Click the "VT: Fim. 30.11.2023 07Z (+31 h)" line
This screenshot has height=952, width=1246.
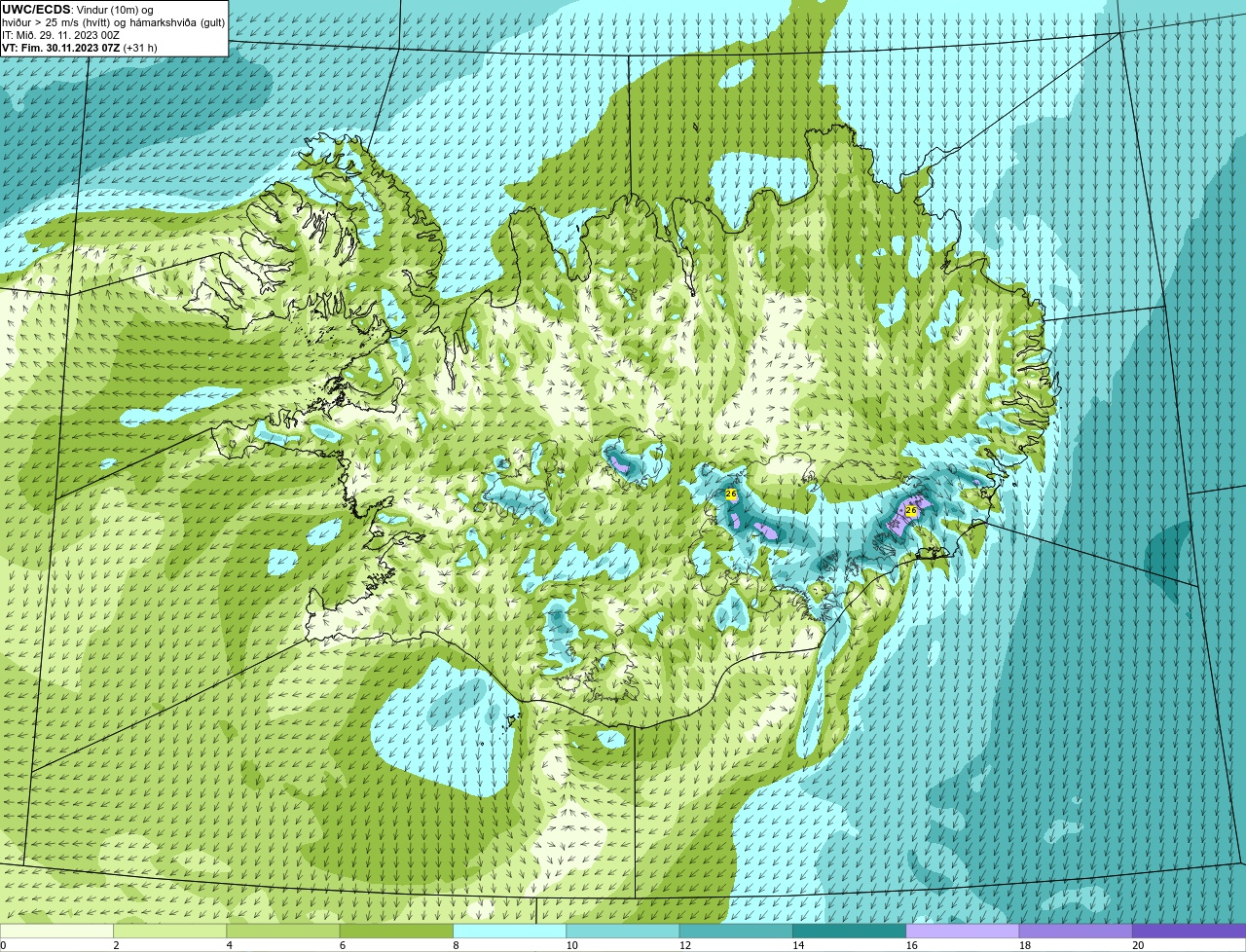[80, 48]
